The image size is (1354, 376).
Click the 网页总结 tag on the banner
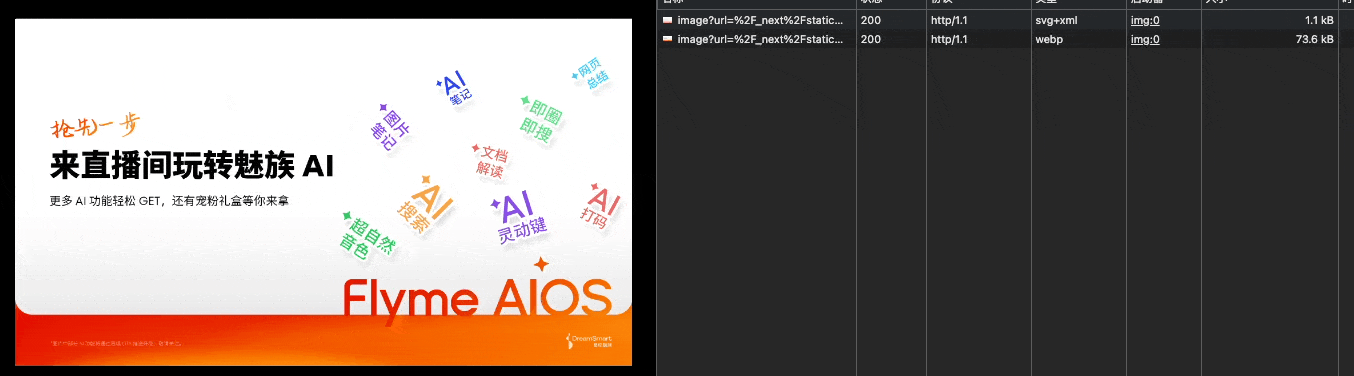coord(590,74)
